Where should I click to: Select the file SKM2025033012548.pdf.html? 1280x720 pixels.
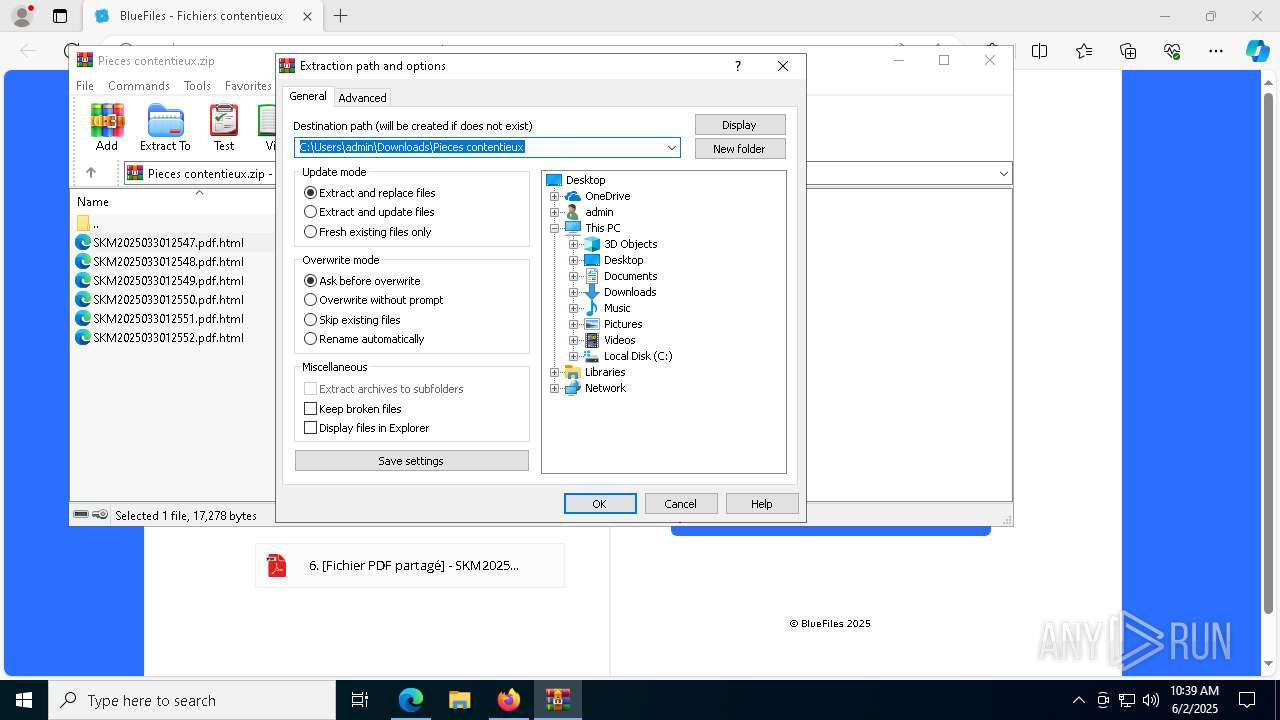coord(159,262)
